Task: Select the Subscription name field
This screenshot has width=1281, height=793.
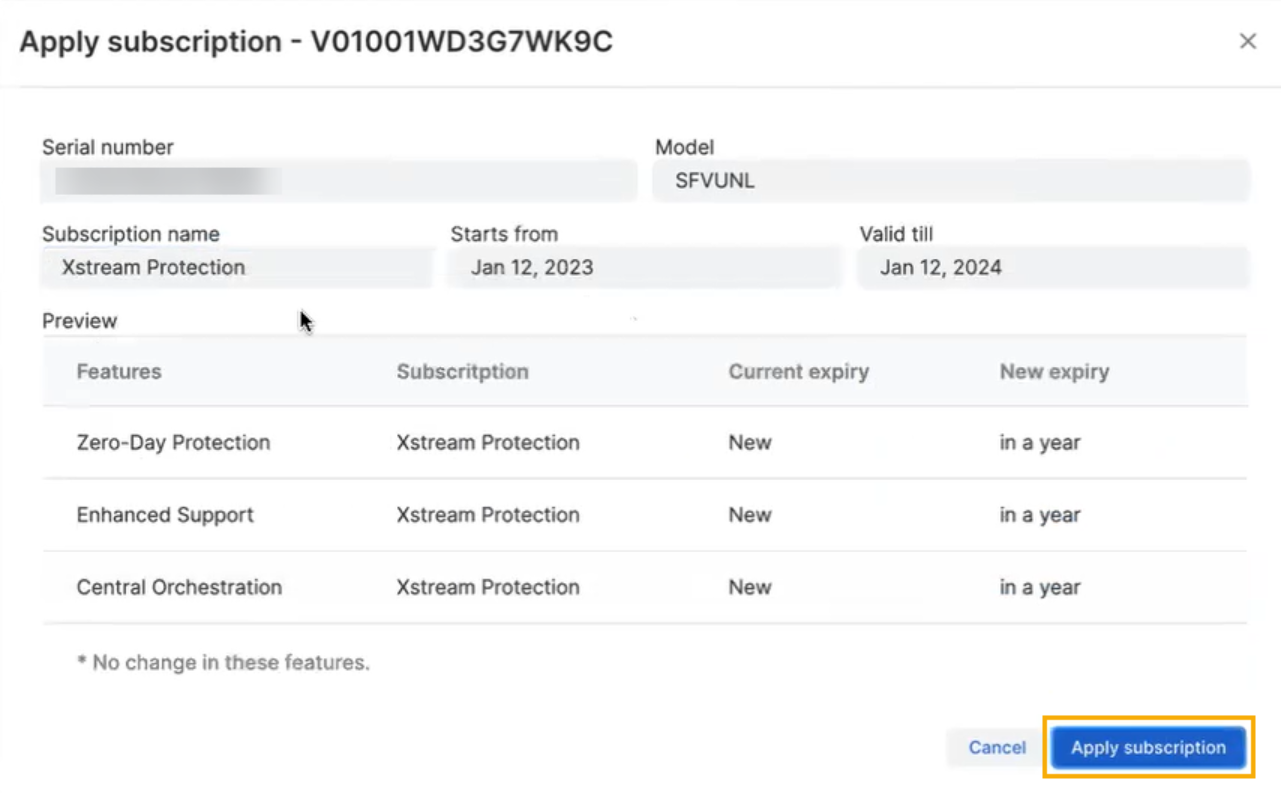Action: (236, 267)
